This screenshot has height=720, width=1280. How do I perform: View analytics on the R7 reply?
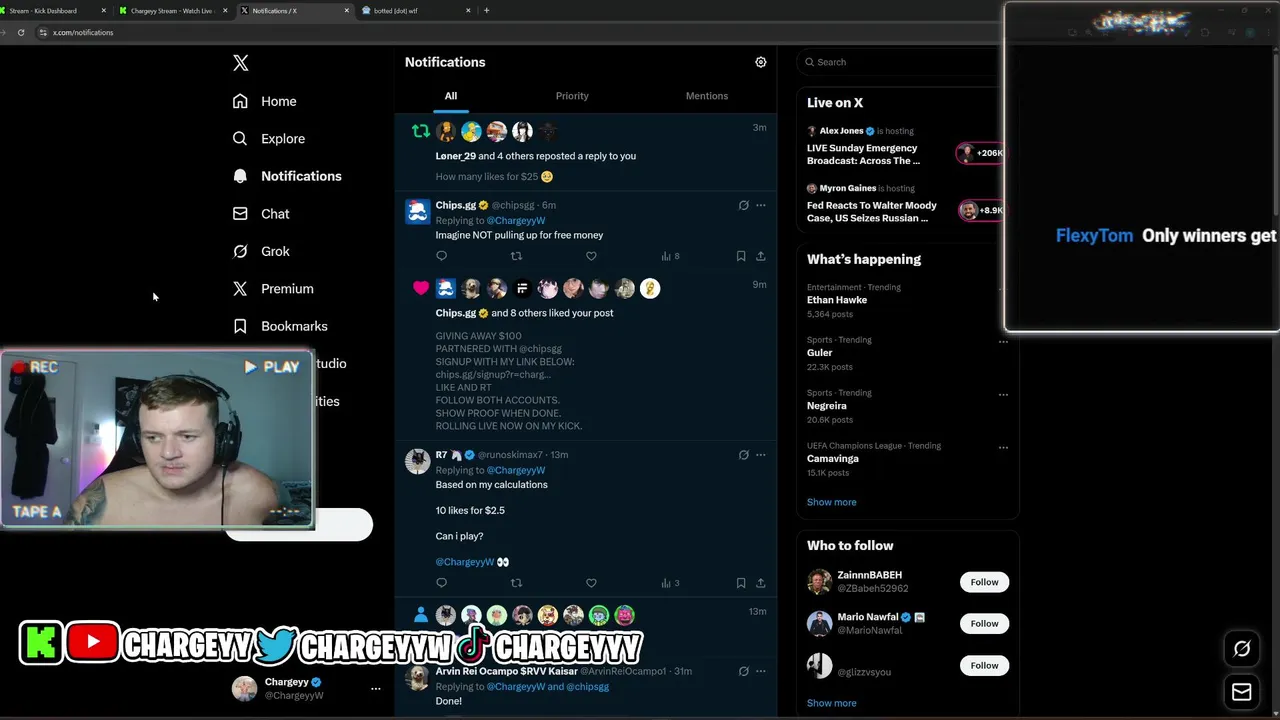tap(670, 583)
